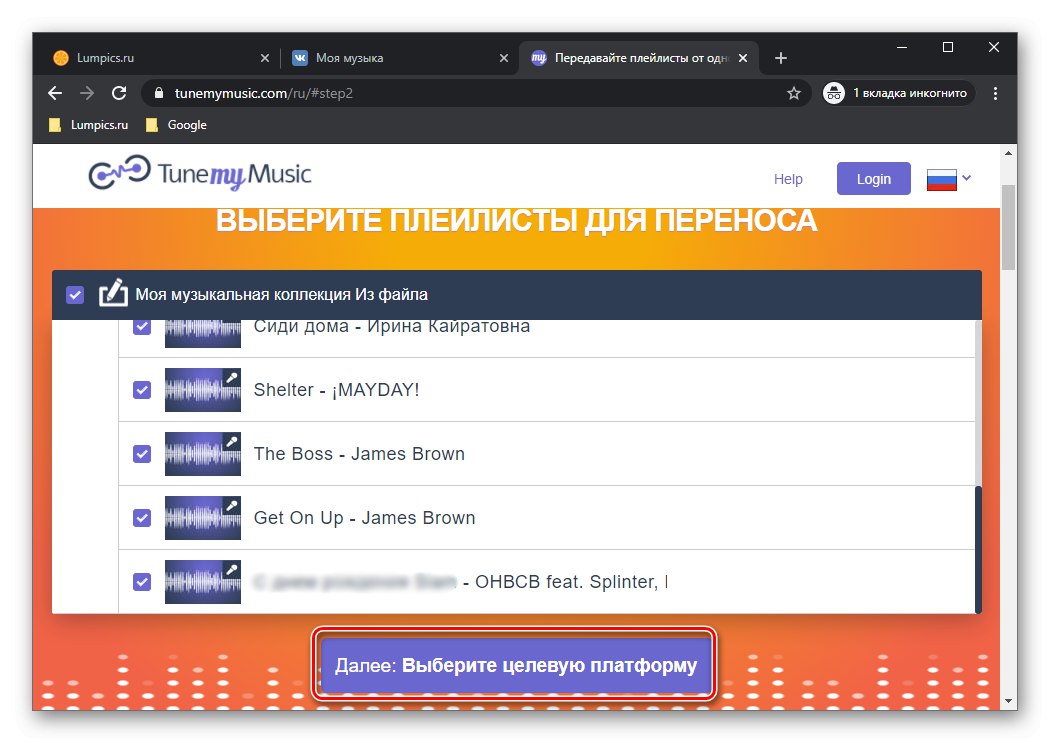Uncheck "The Boss - James Brown" track
The width and height of the screenshot is (1050, 743).
tap(141, 453)
